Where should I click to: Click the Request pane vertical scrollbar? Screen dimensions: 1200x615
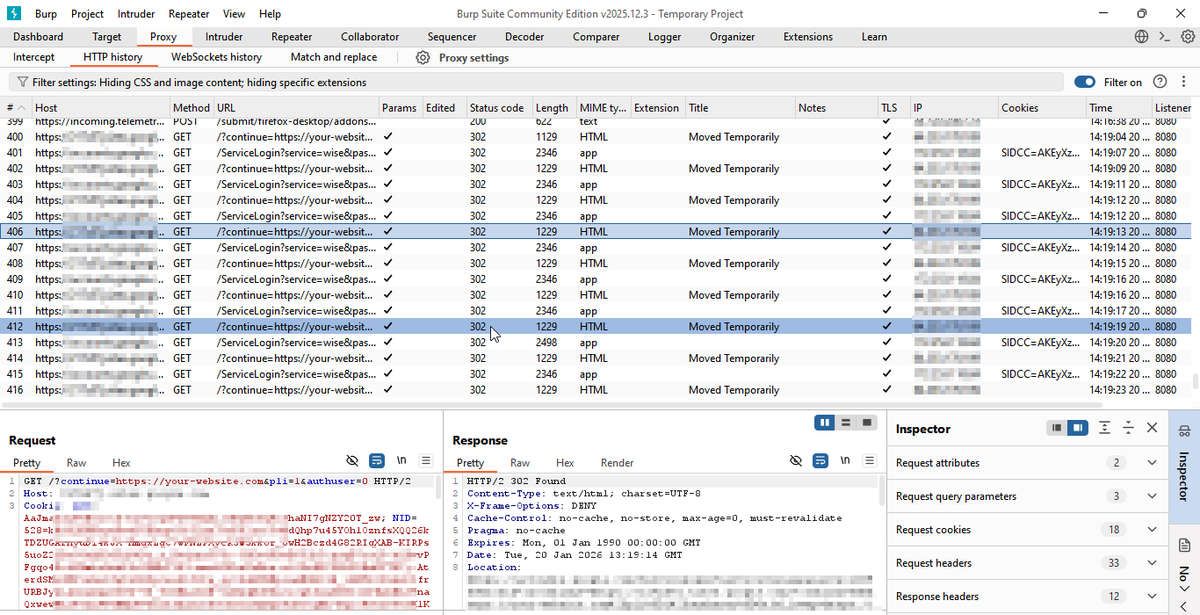point(438,486)
